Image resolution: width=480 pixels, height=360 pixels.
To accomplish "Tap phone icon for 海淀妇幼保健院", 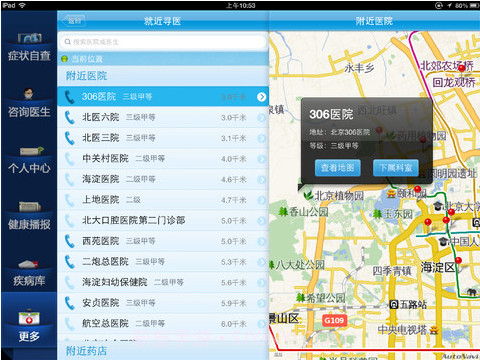I will (69, 283).
